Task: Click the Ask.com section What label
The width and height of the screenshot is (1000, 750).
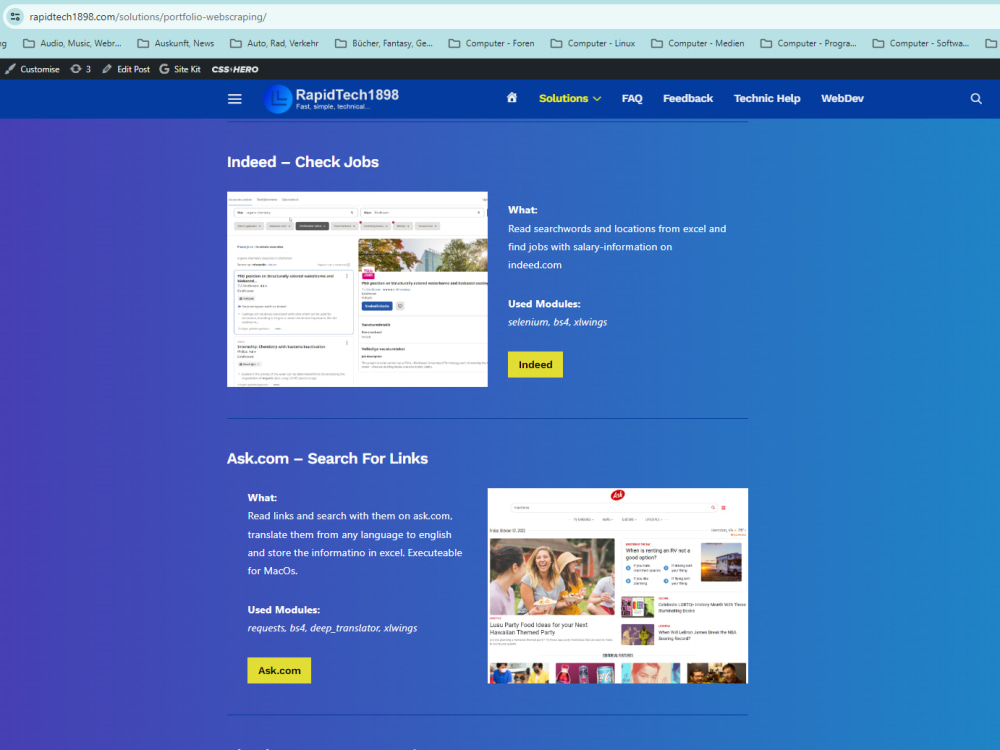Action: pyautogui.click(x=262, y=497)
